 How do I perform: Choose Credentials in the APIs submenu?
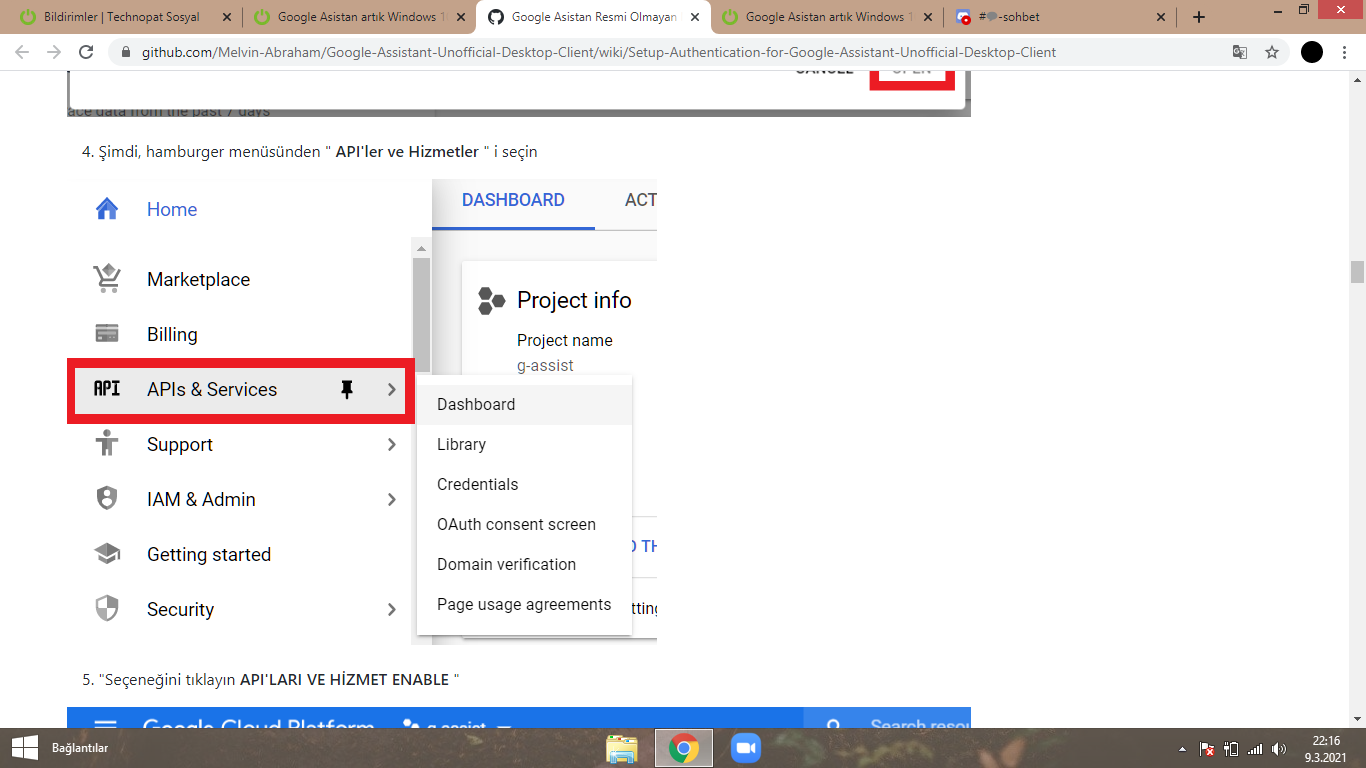point(524,484)
